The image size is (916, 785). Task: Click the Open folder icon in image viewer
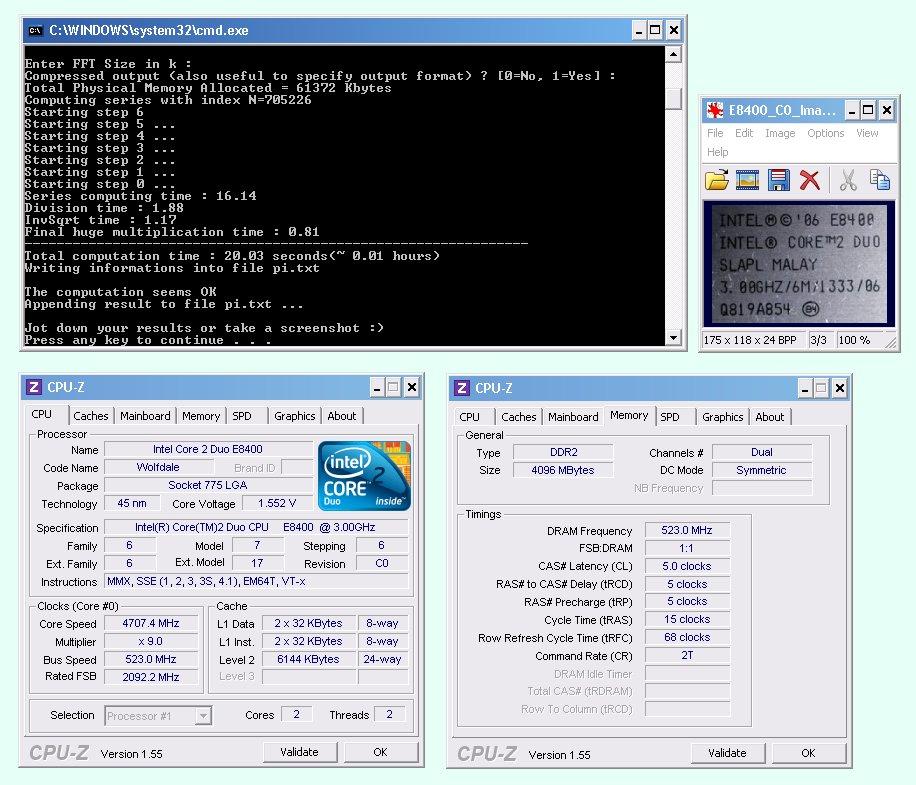(x=717, y=180)
